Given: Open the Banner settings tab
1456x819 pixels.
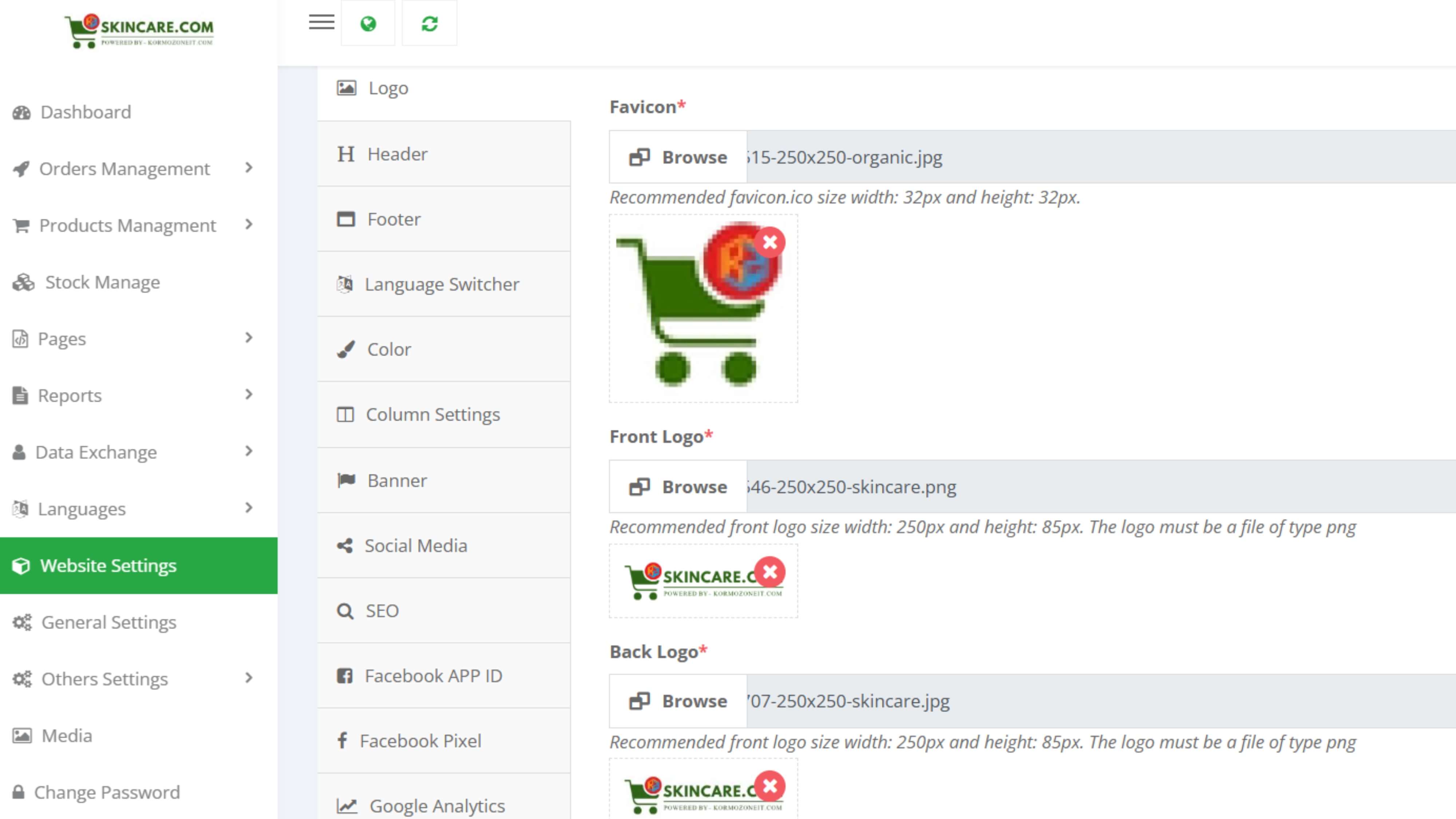Looking at the screenshot, I should (397, 480).
